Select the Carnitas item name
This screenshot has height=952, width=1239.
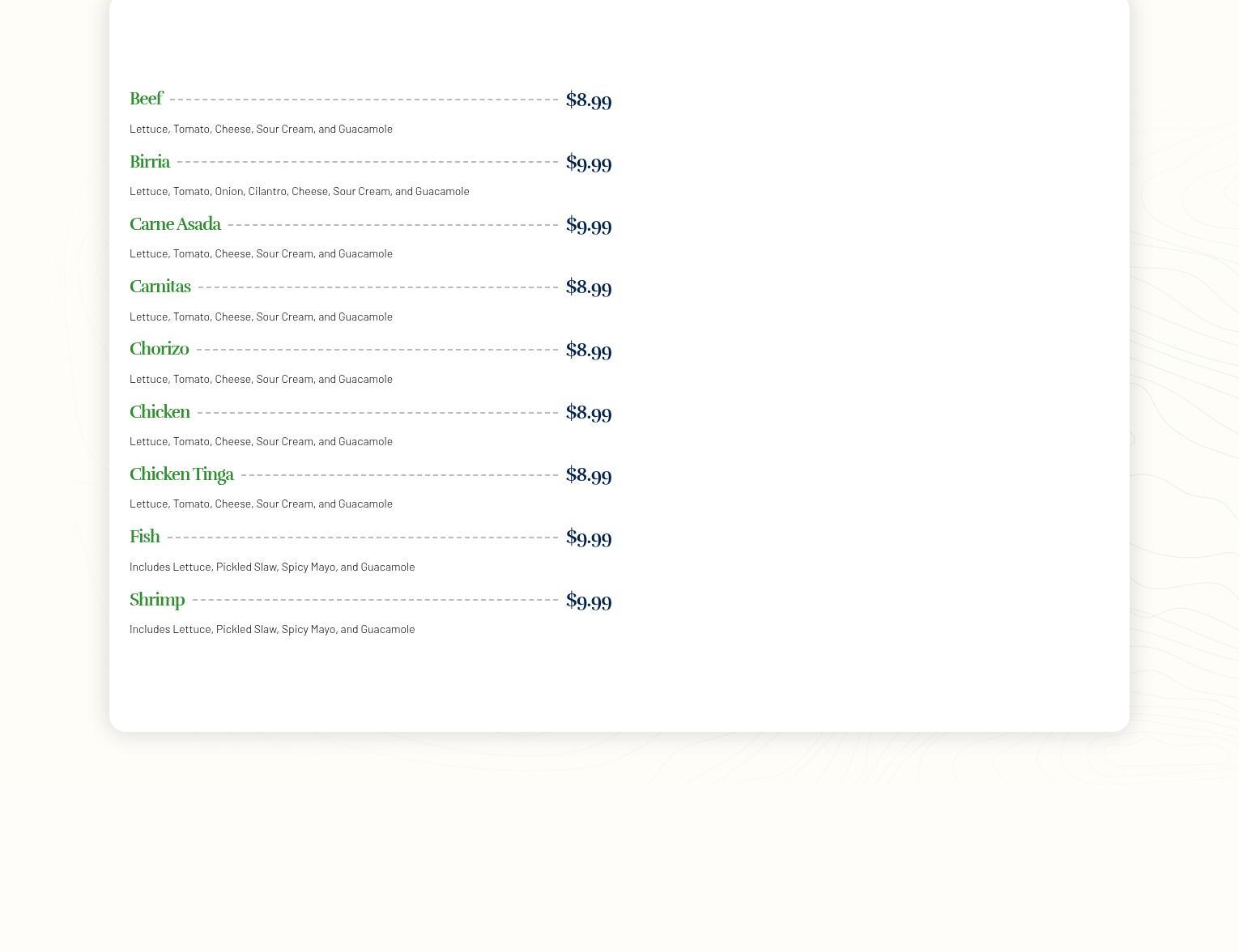coord(160,287)
